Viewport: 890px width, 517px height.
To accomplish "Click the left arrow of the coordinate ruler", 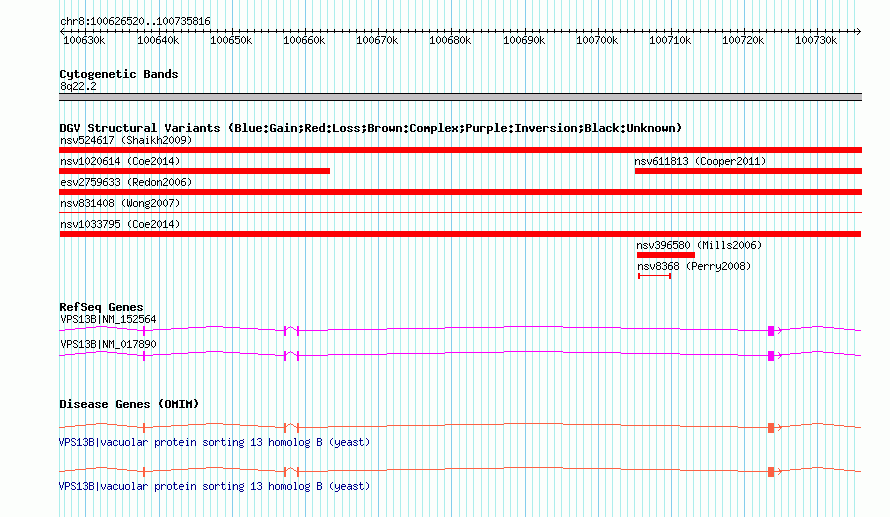I will [x=62, y=32].
